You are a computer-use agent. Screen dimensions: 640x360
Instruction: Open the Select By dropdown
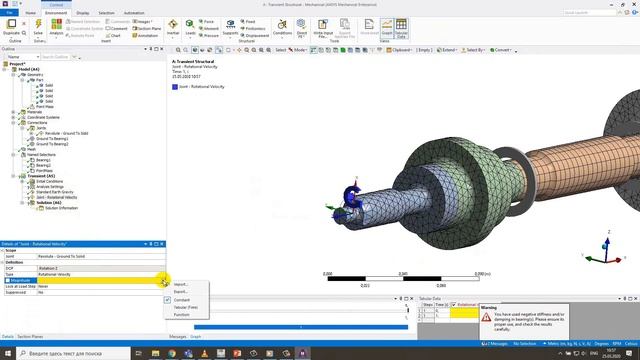point(473,50)
